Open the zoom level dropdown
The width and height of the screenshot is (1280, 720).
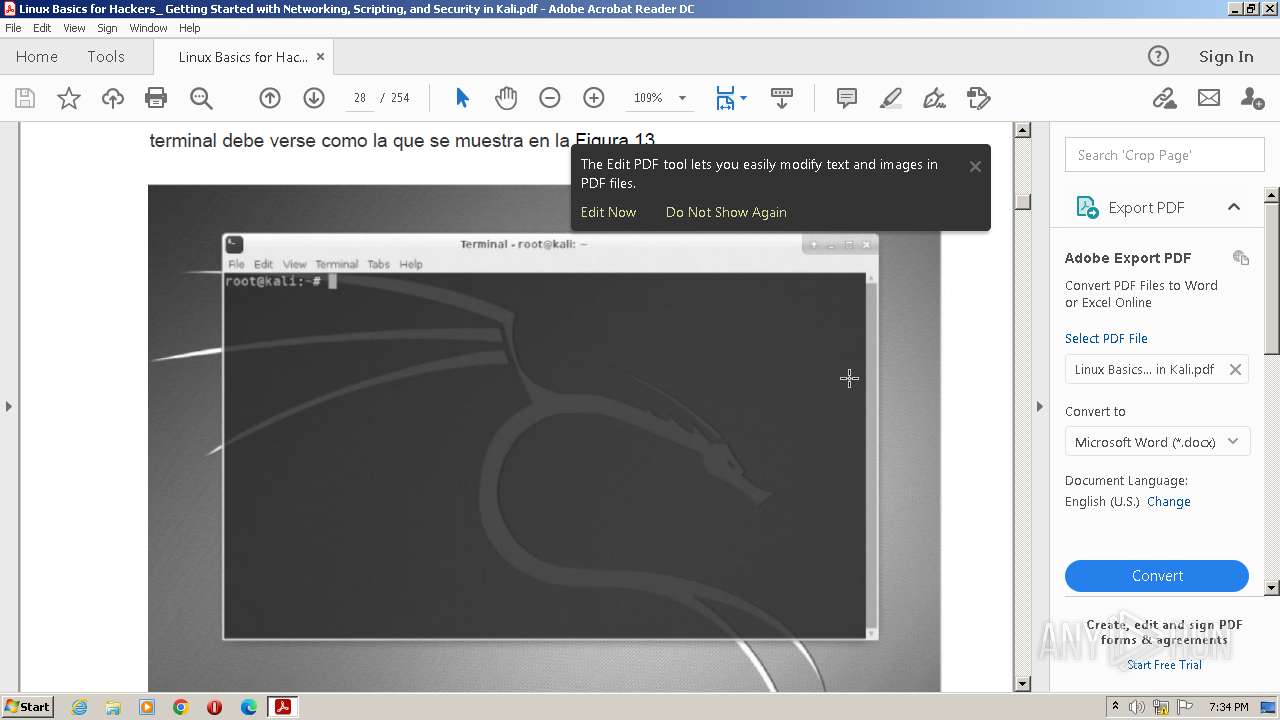pos(682,98)
